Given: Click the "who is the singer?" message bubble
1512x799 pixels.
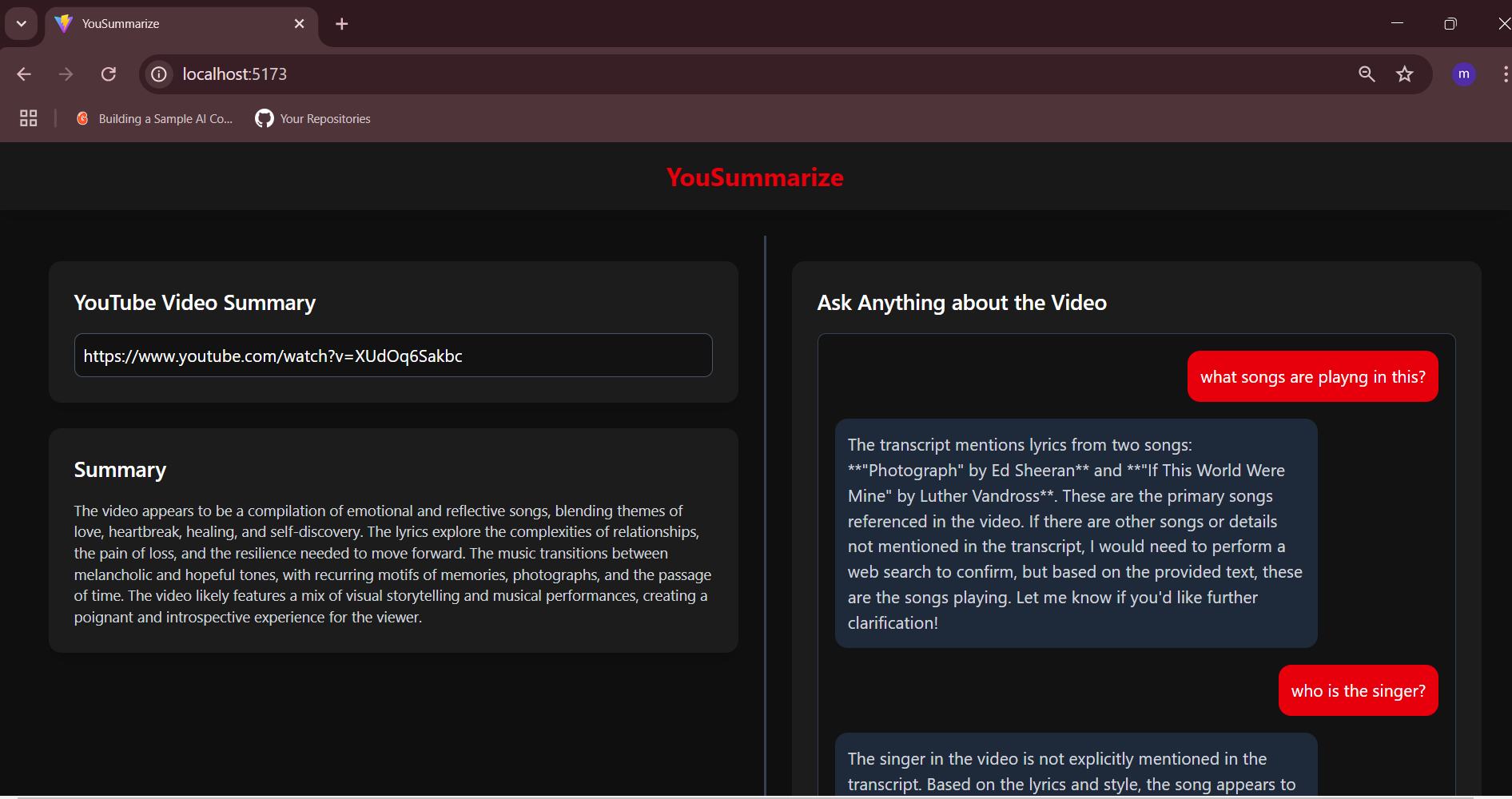Looking at the screenshot, I should (x=1358, y=691).
